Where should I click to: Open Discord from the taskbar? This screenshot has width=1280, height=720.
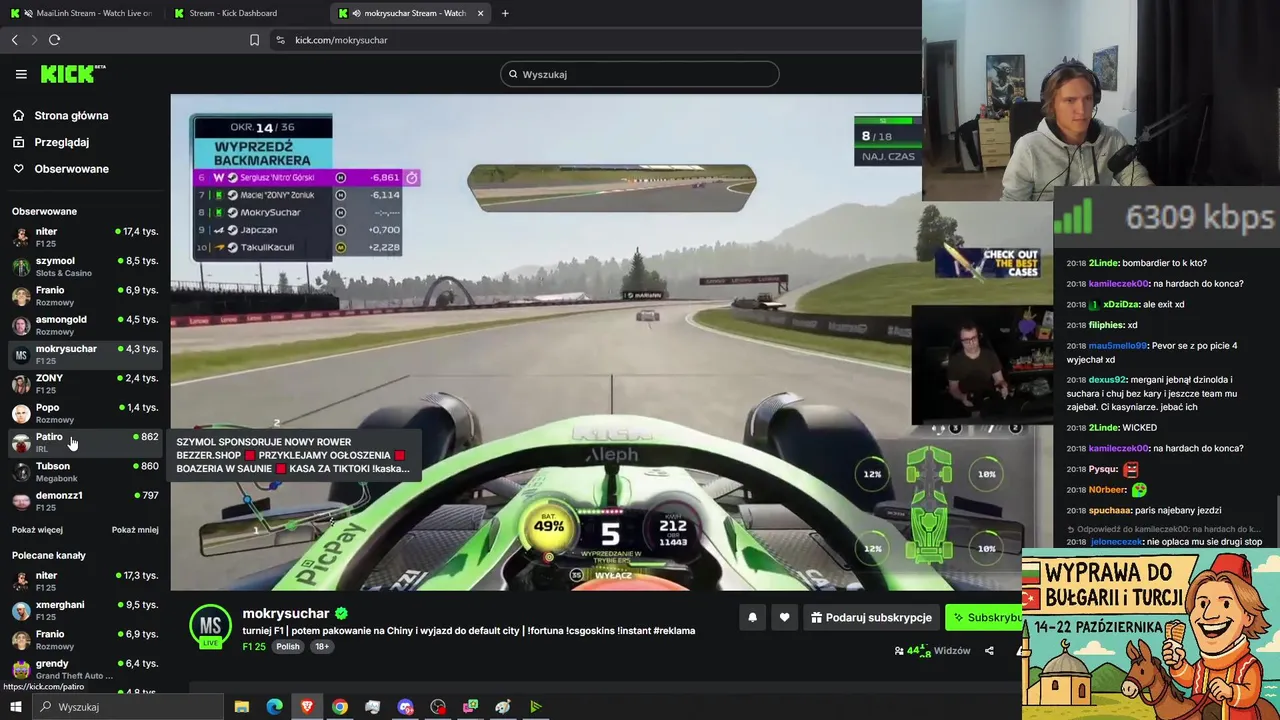pos(405,707)
